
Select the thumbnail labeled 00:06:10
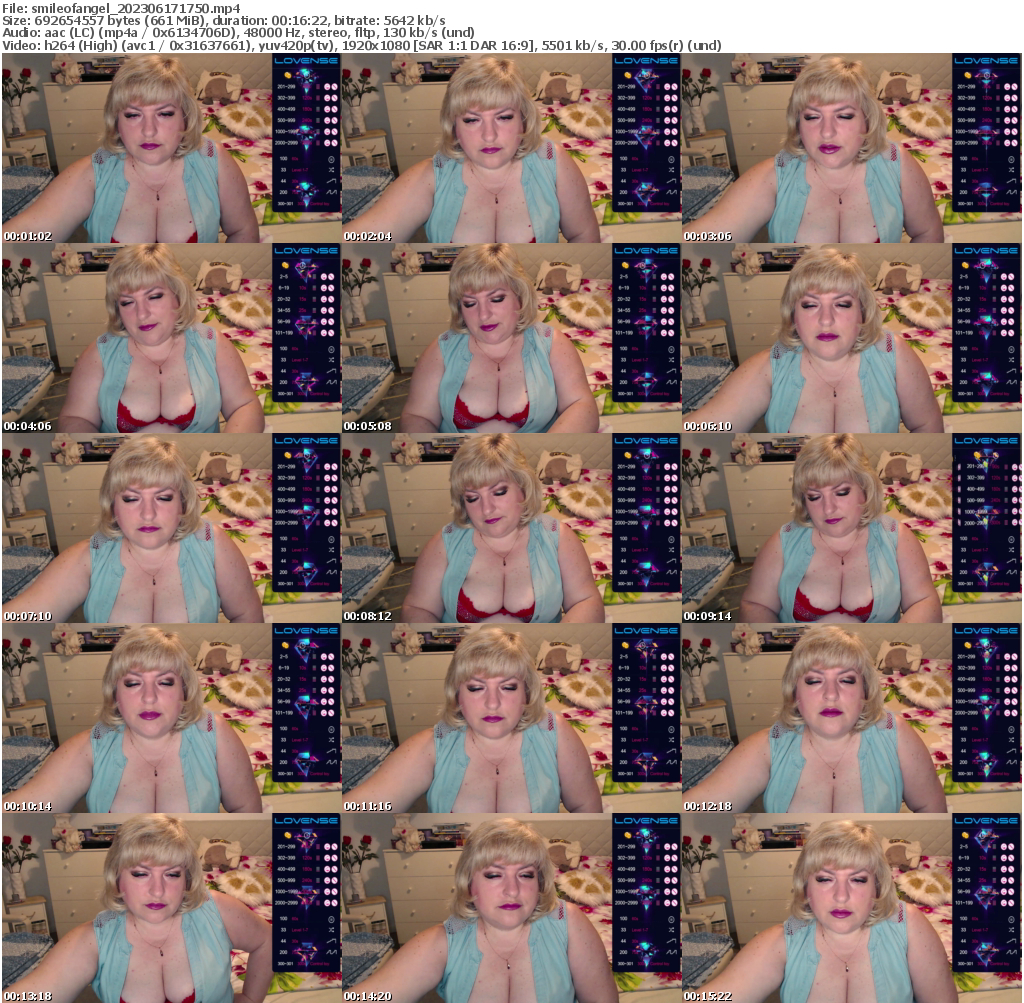click(x=851, y=338)
